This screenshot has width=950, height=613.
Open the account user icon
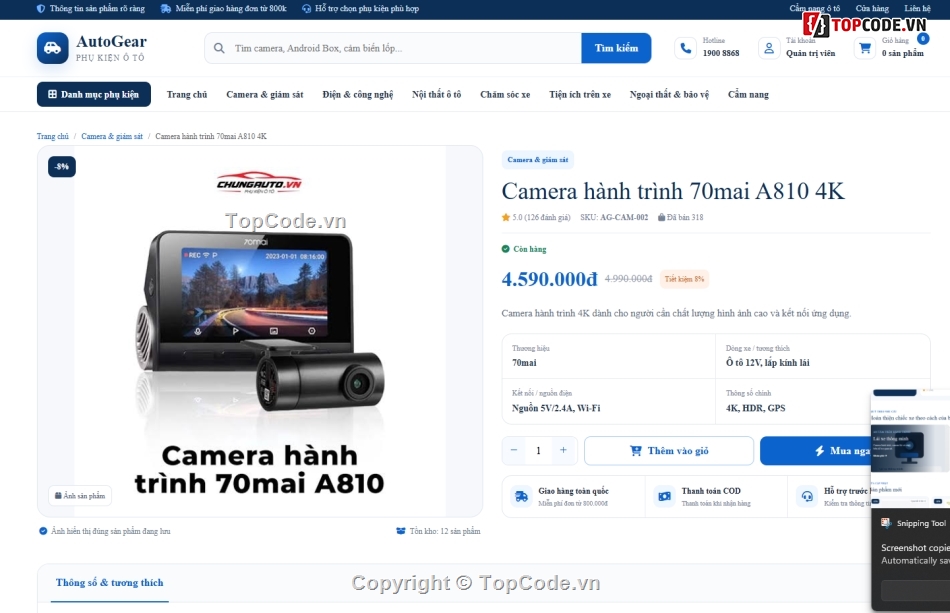pyautogui.click(x=769, y=48)
